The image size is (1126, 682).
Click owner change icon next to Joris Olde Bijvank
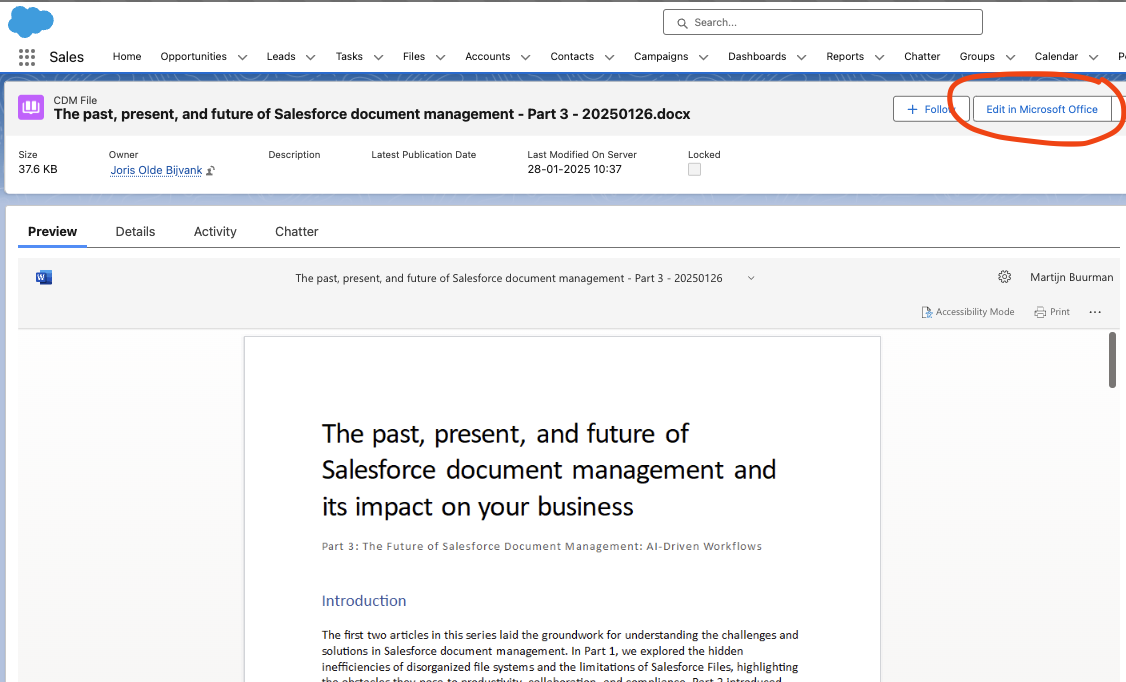210,171
